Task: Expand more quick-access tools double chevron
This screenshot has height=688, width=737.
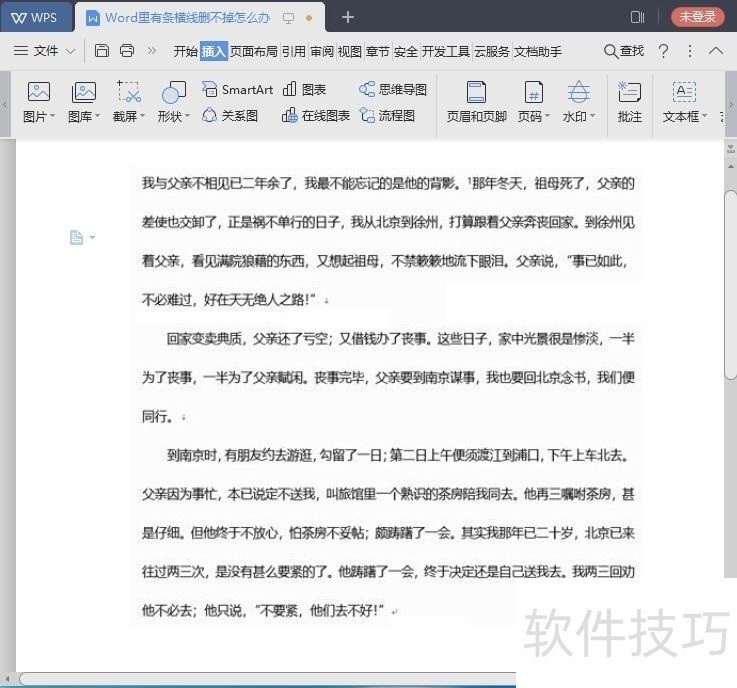Action: (x=151, y=50)
